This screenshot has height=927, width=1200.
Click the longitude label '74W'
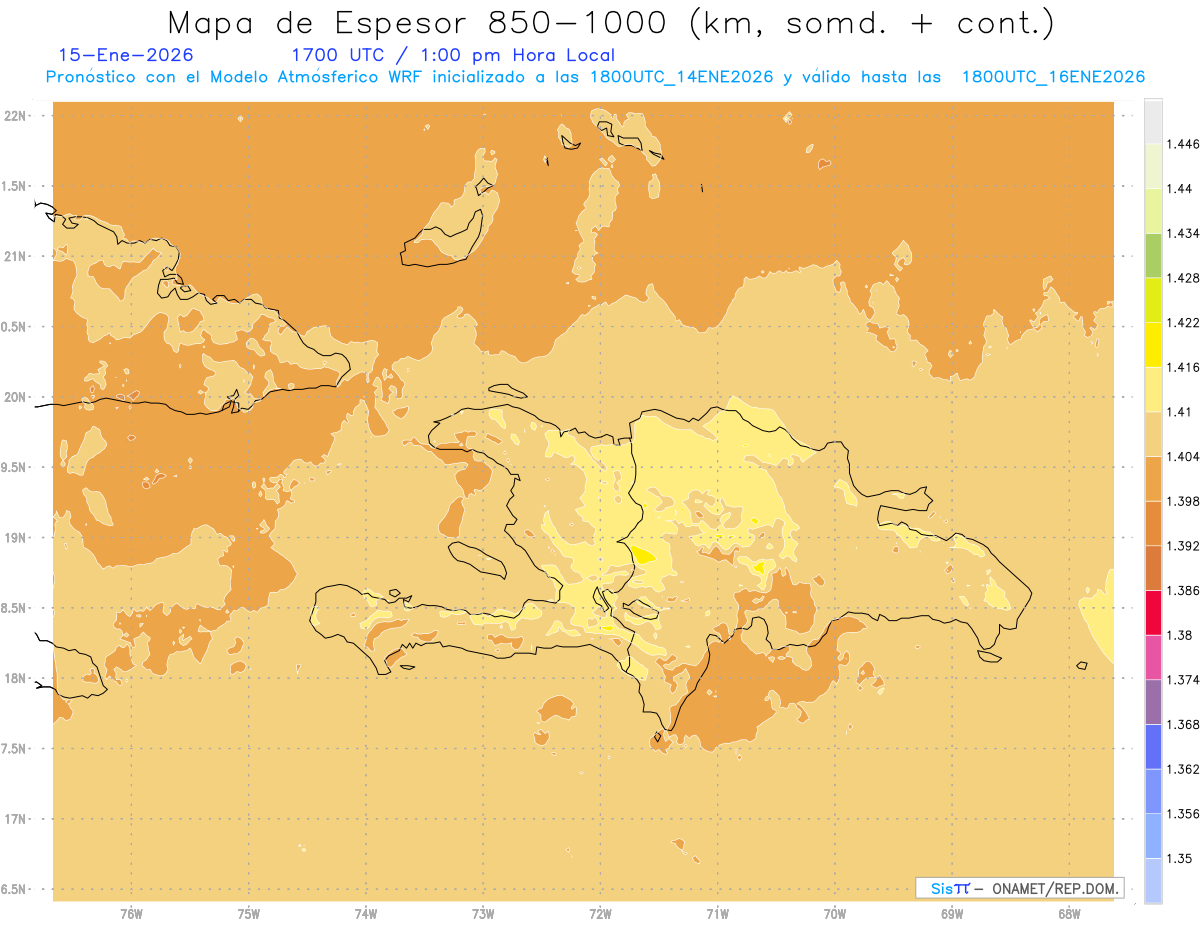(365, 914)
